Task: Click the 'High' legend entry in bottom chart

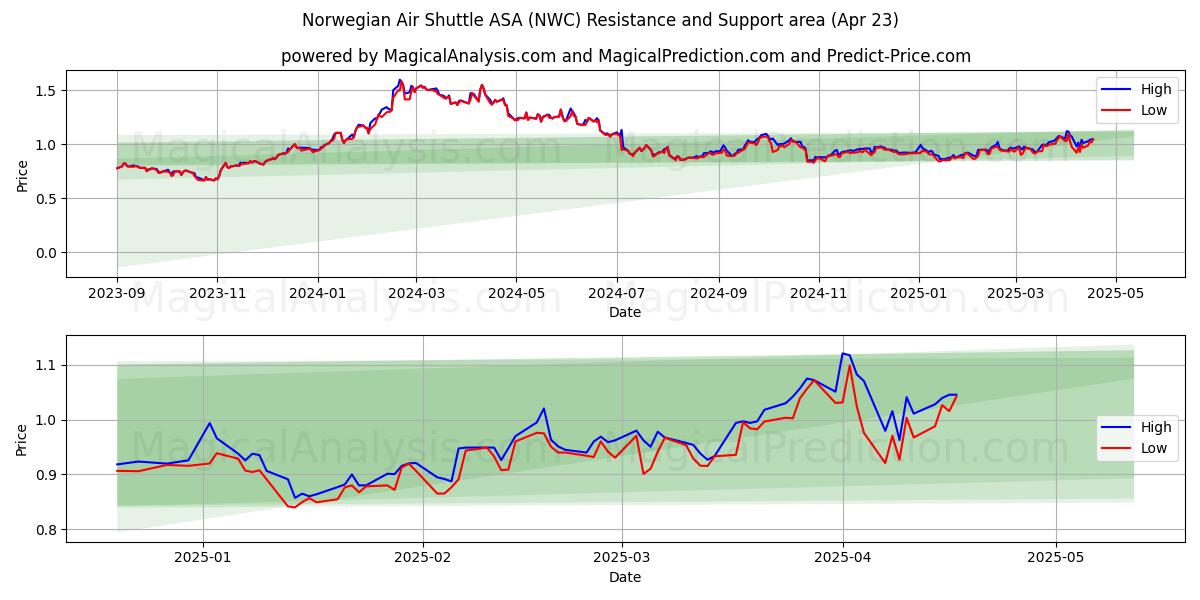Action: (1156, 427)
